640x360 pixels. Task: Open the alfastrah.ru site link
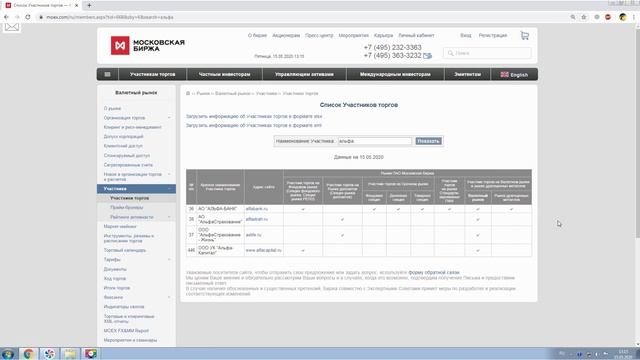257,219
